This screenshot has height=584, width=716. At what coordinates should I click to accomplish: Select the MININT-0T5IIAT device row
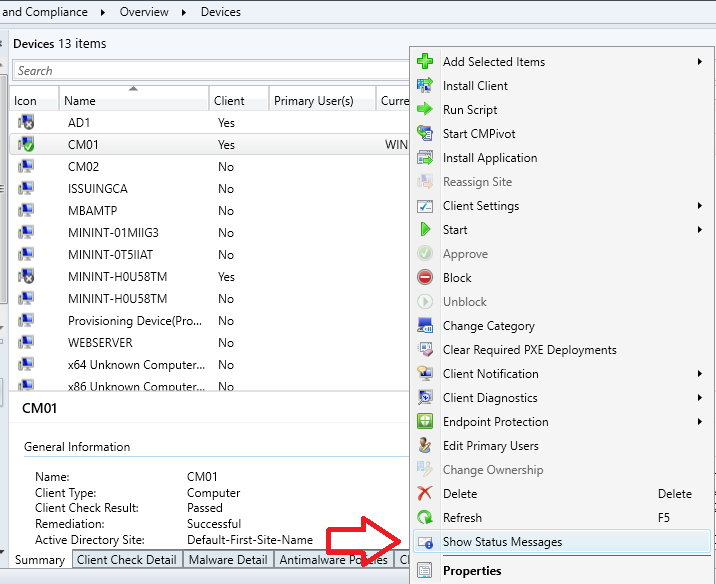coord(209,254)
